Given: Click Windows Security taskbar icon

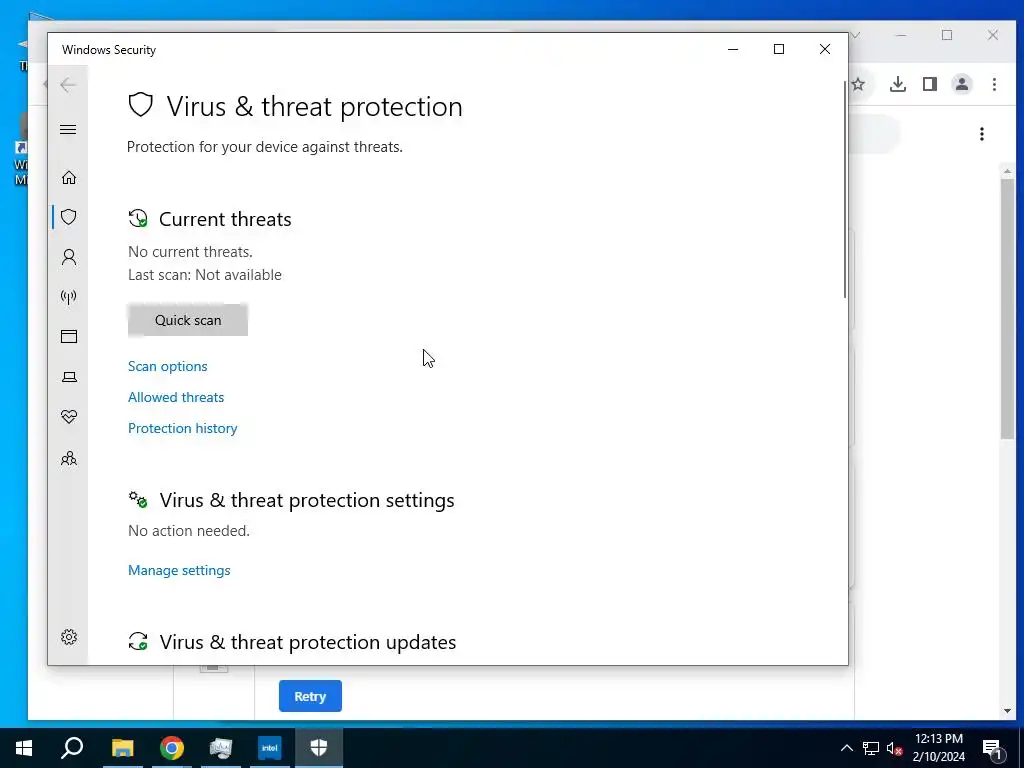Looking at the screenshot, I should pyautogui.click(x=319, y=748).
